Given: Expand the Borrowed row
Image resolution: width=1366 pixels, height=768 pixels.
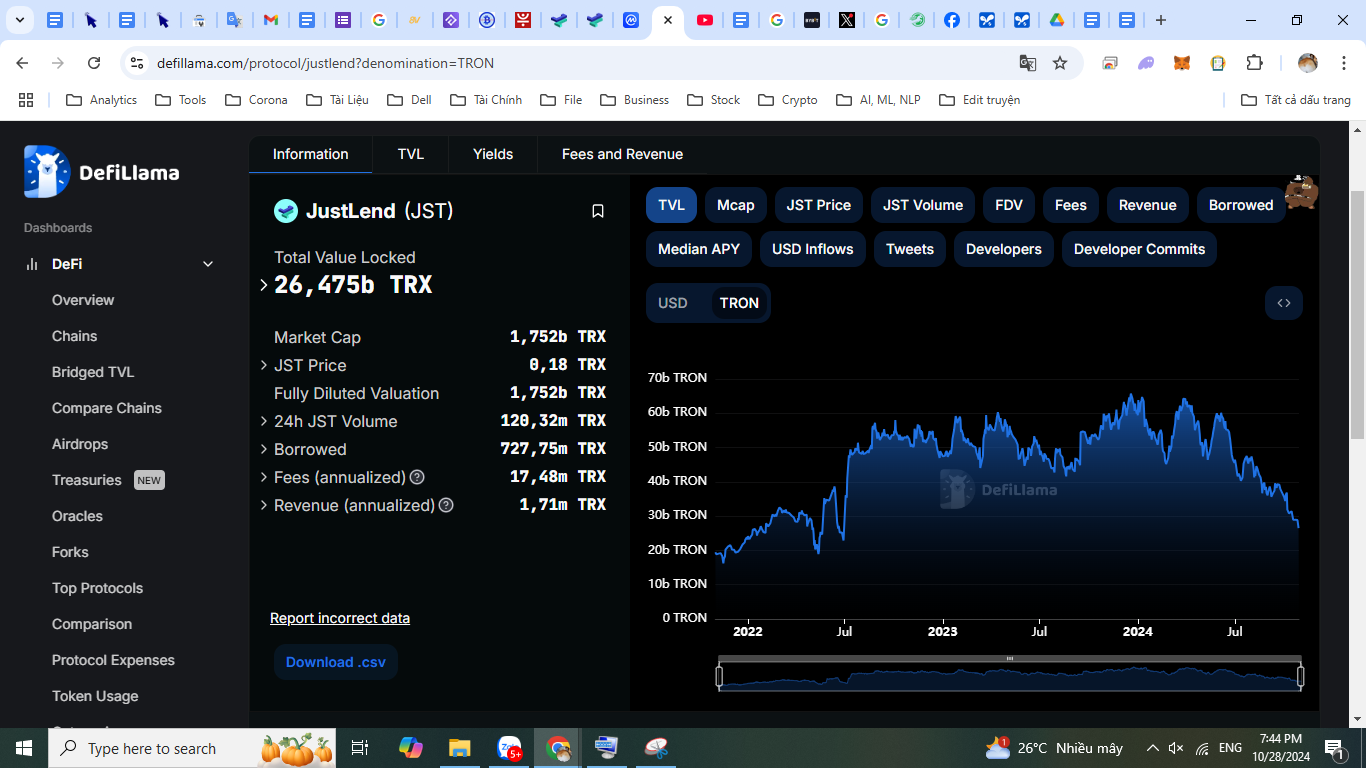Looking at the screenshot, I should (264, 449).
